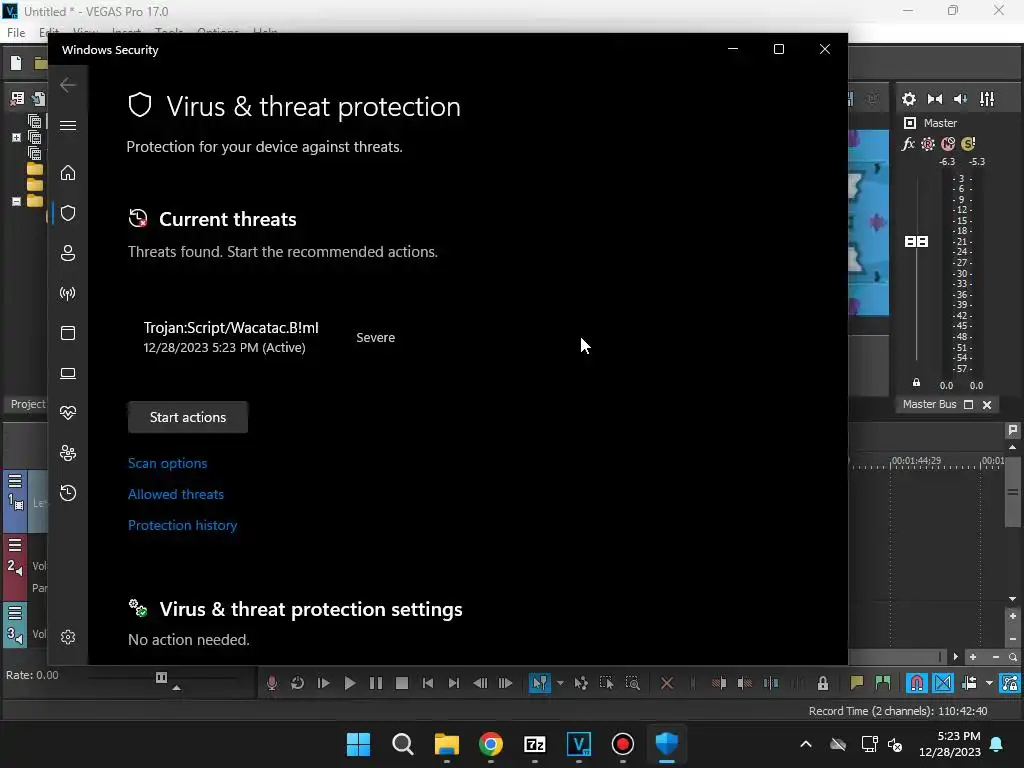
Task: Adjust the Master volume fader handle
Action: [916, 242]
